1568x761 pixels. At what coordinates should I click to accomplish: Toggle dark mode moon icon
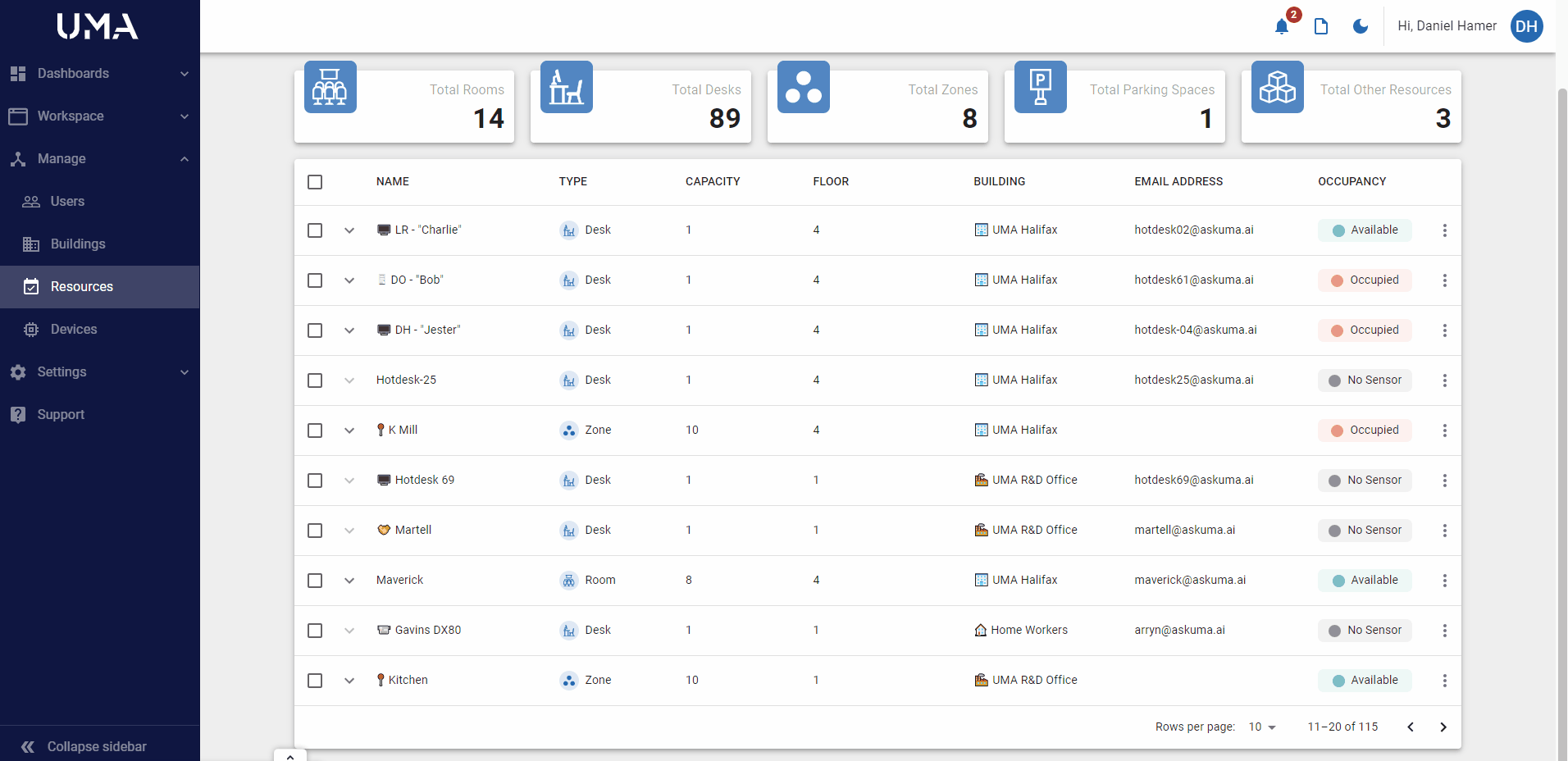(x=1361, y=26)
